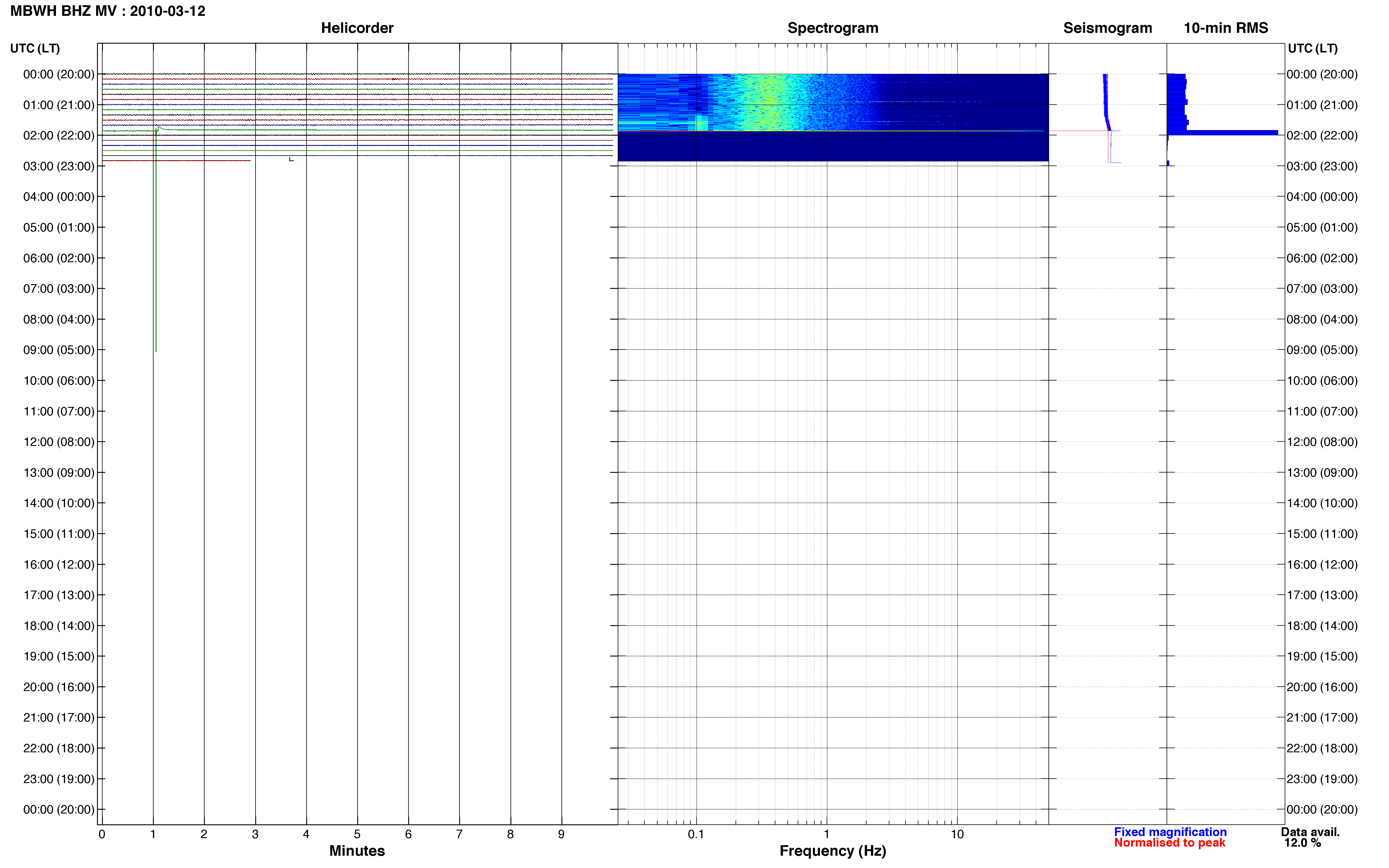Screen dimensions: 1389x868
Task: Click '12:00 (08:00)' on the left time axis
Action: pos(59,441)
